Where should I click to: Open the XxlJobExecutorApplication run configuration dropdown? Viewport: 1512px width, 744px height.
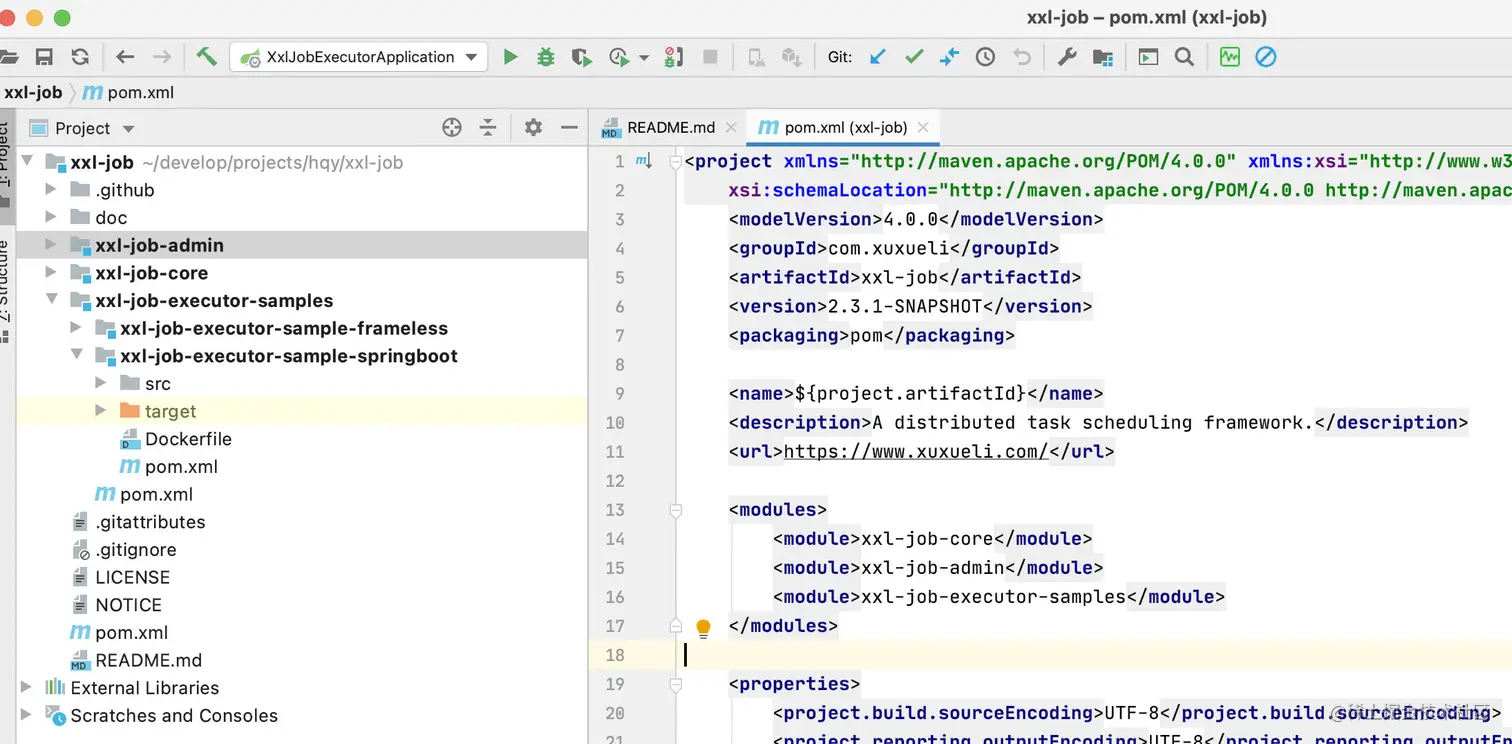coord(359,57)
